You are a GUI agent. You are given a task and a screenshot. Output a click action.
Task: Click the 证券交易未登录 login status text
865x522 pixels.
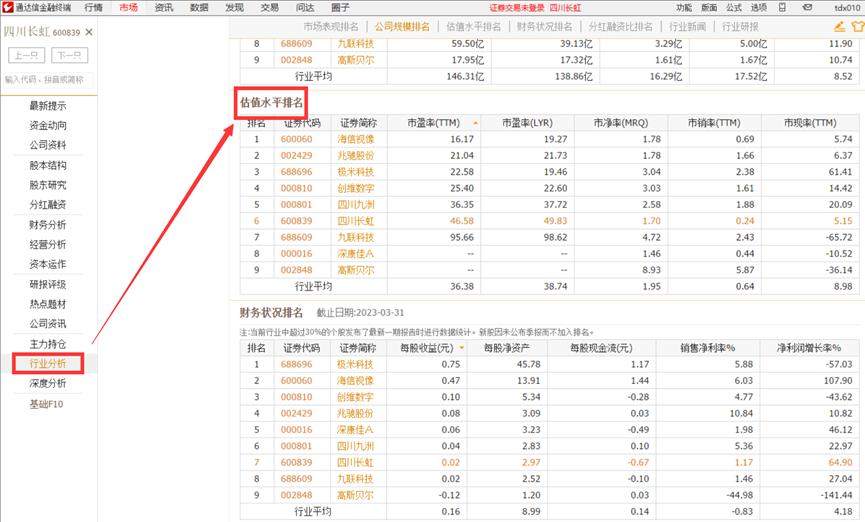517,8
